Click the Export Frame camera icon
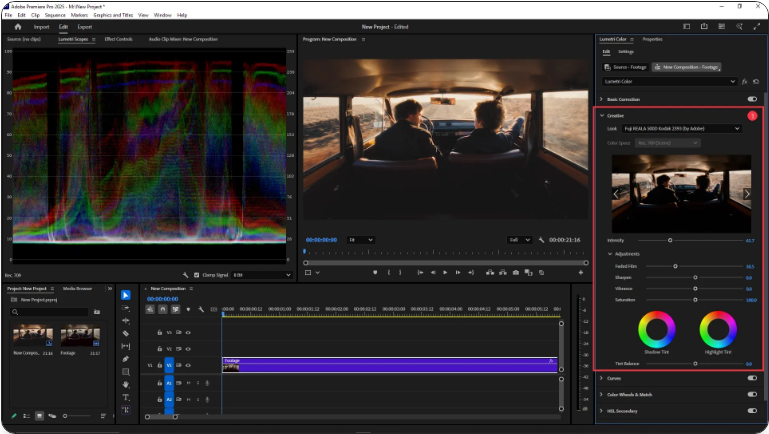The width and height of the screenshot is (769, 434). click(x=515, y=272)
